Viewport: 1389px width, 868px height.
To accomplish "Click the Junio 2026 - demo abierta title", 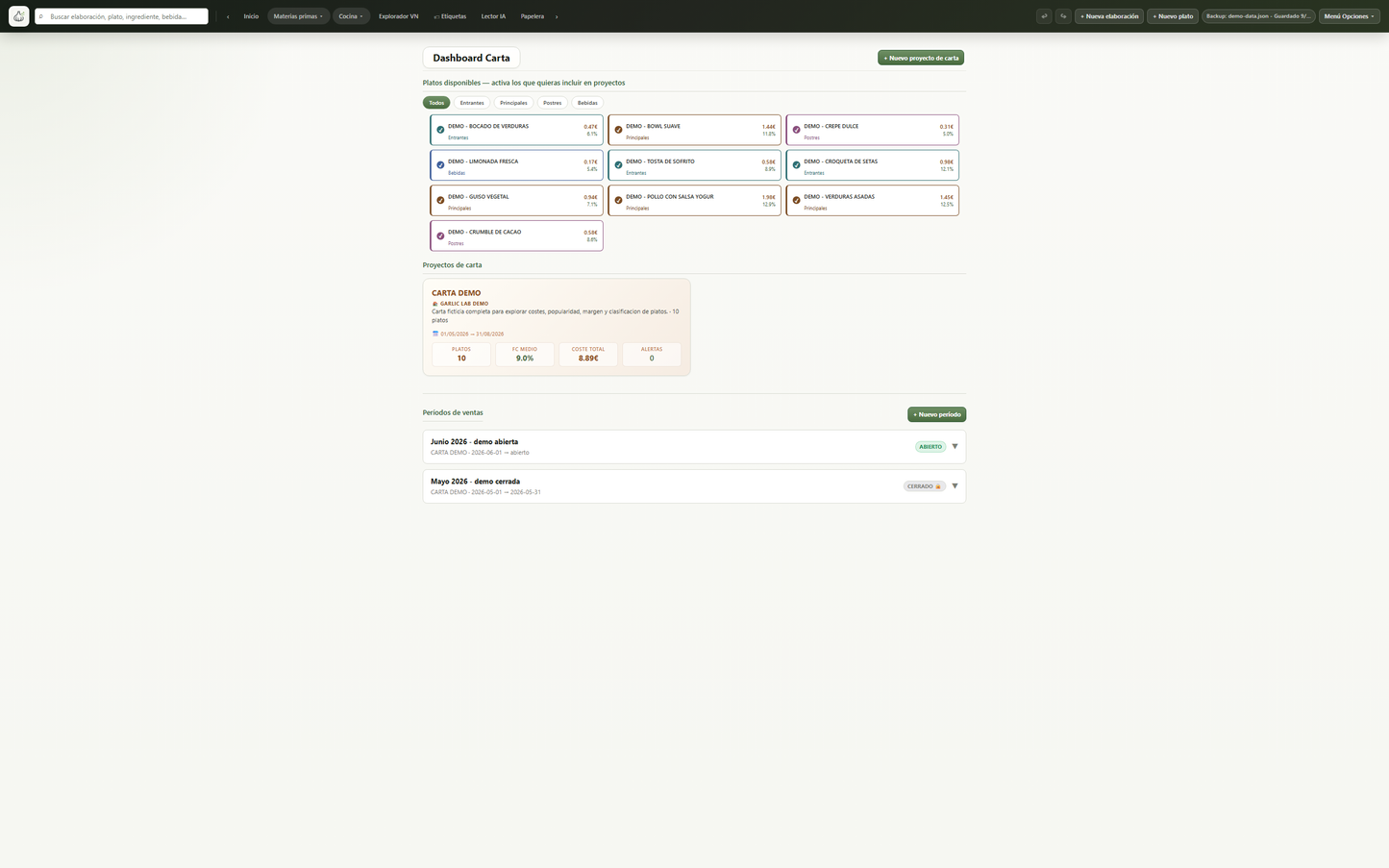I will [474, 441].
